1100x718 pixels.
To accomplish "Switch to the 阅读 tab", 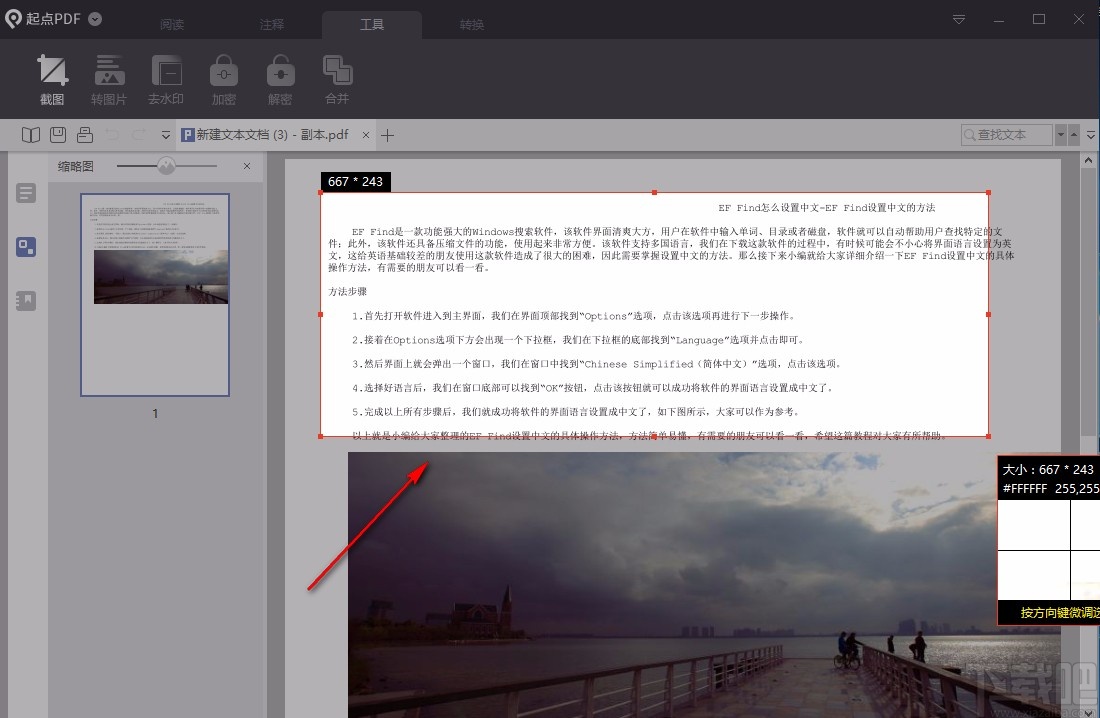I will 172,25.
